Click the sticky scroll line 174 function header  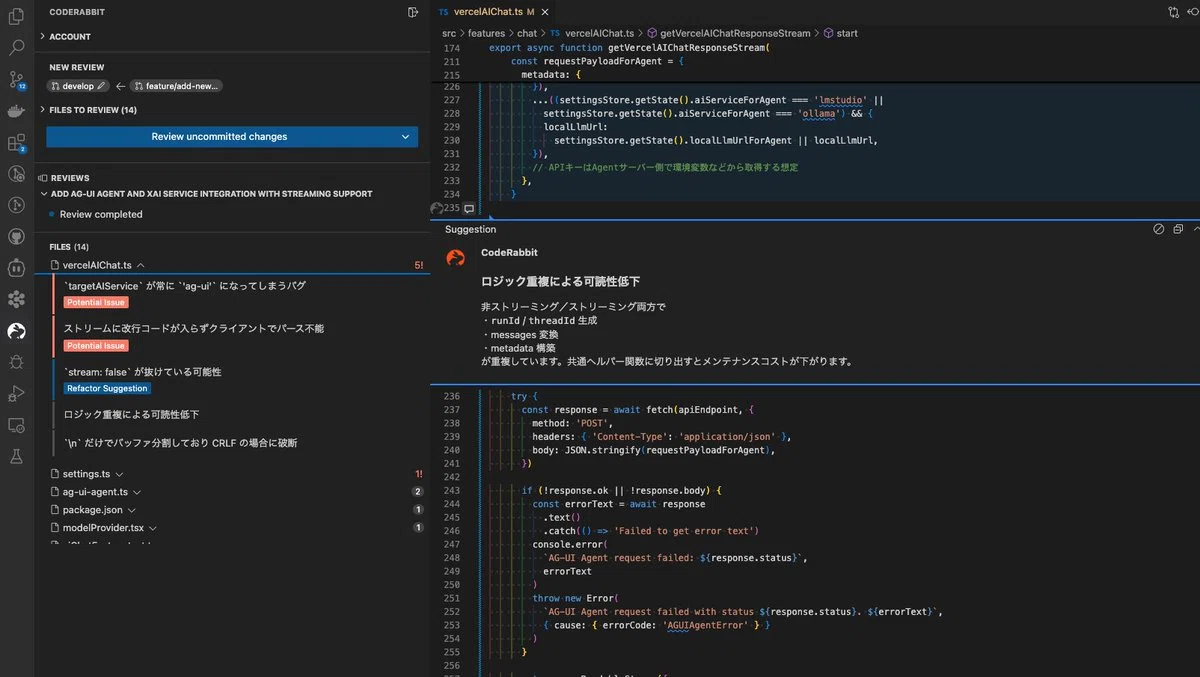coord(628,48)
